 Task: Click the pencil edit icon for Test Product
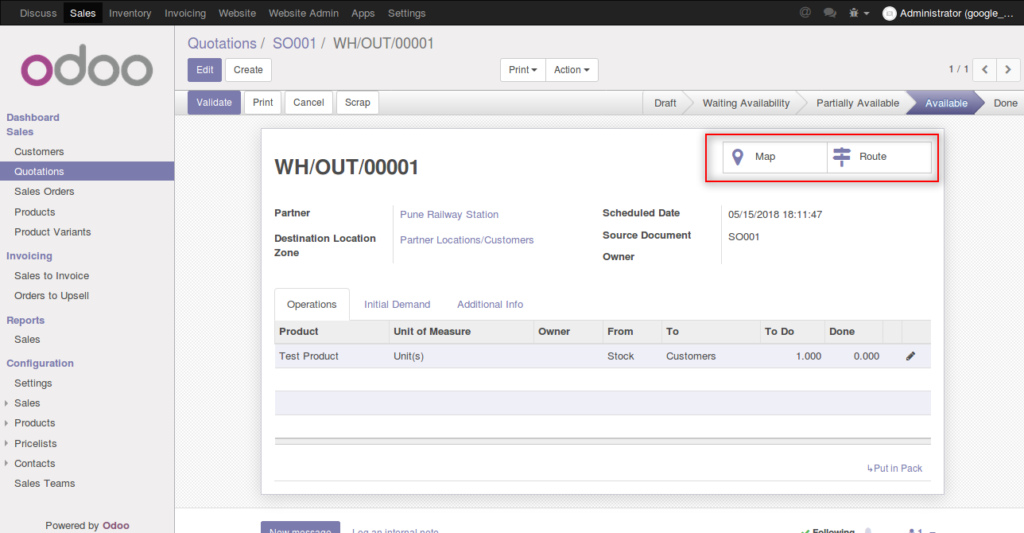910,356
